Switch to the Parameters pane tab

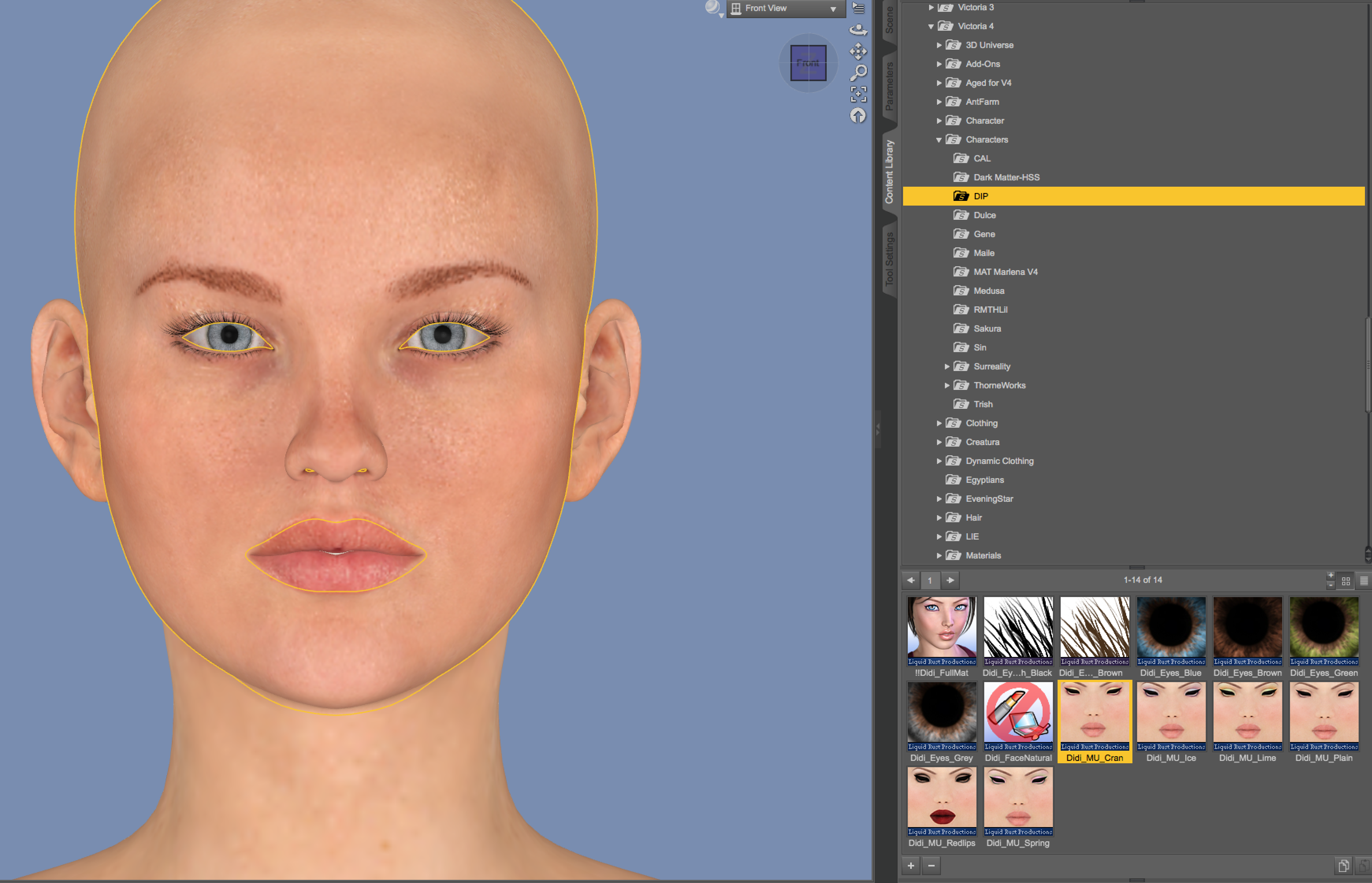(x=889, y=86)
